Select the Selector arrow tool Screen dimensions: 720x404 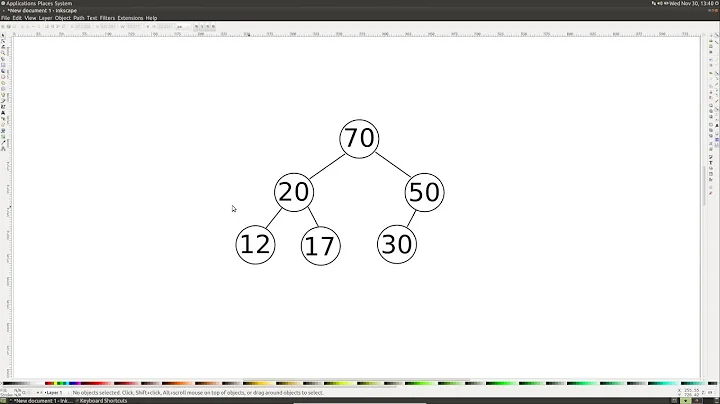3,35
